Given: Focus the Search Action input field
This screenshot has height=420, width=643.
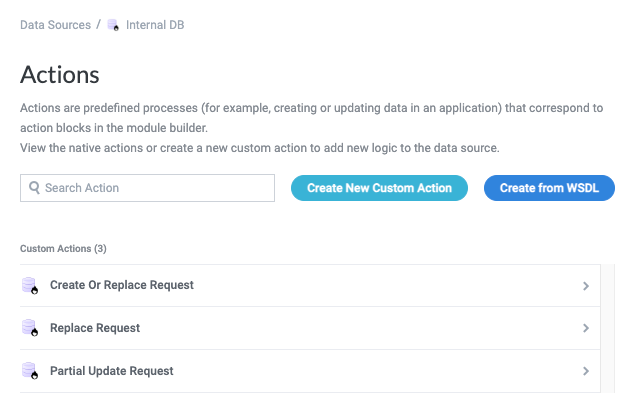Looking at the screenshot, I should point(155,188).
